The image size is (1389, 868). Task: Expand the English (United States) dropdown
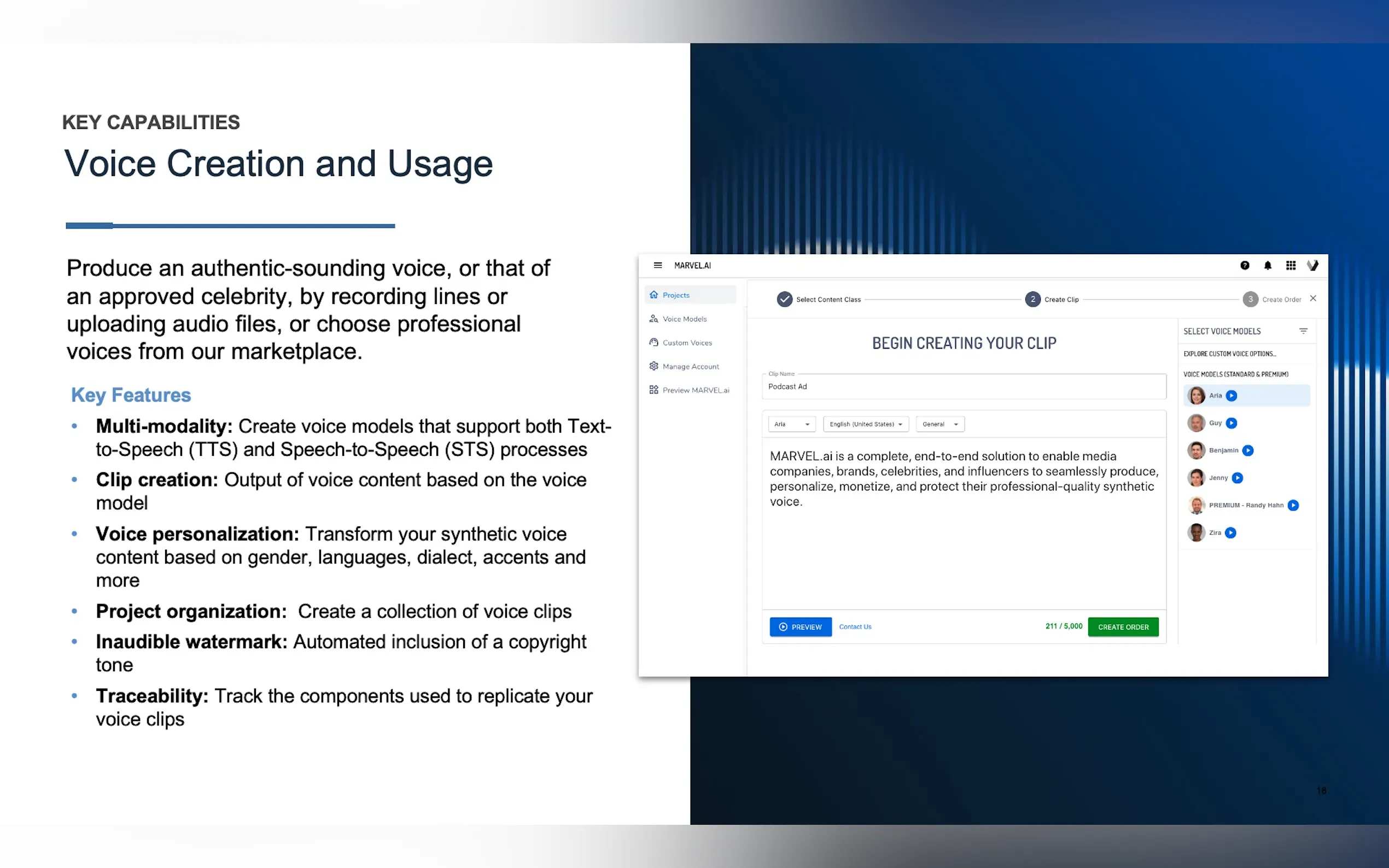point(865,424)
